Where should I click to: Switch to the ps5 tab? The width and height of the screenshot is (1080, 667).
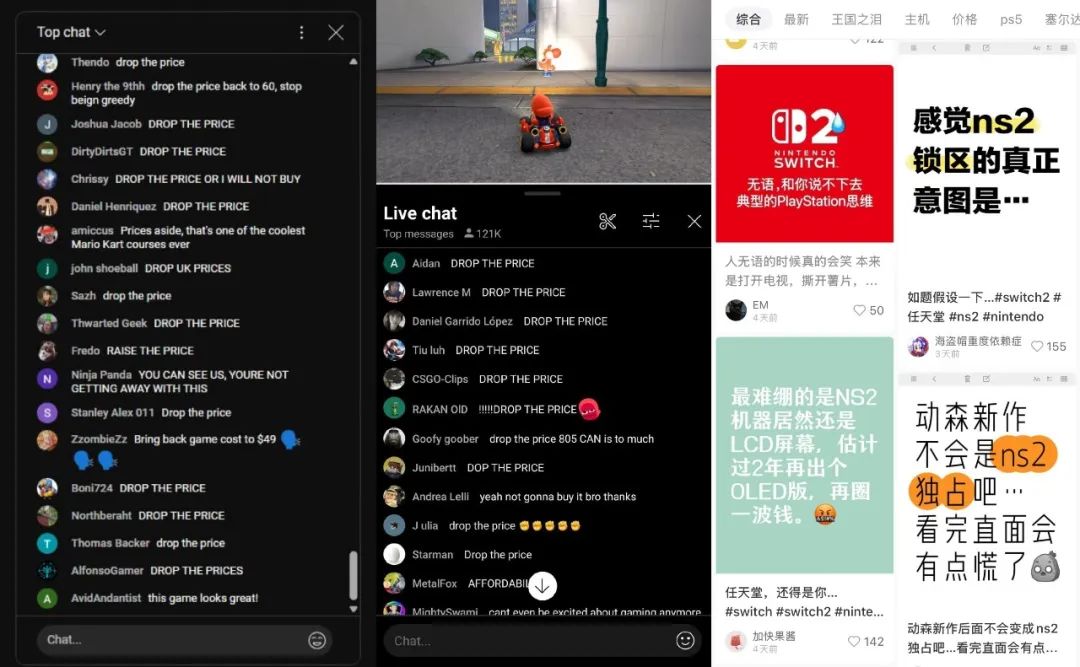click(1011, 20)
